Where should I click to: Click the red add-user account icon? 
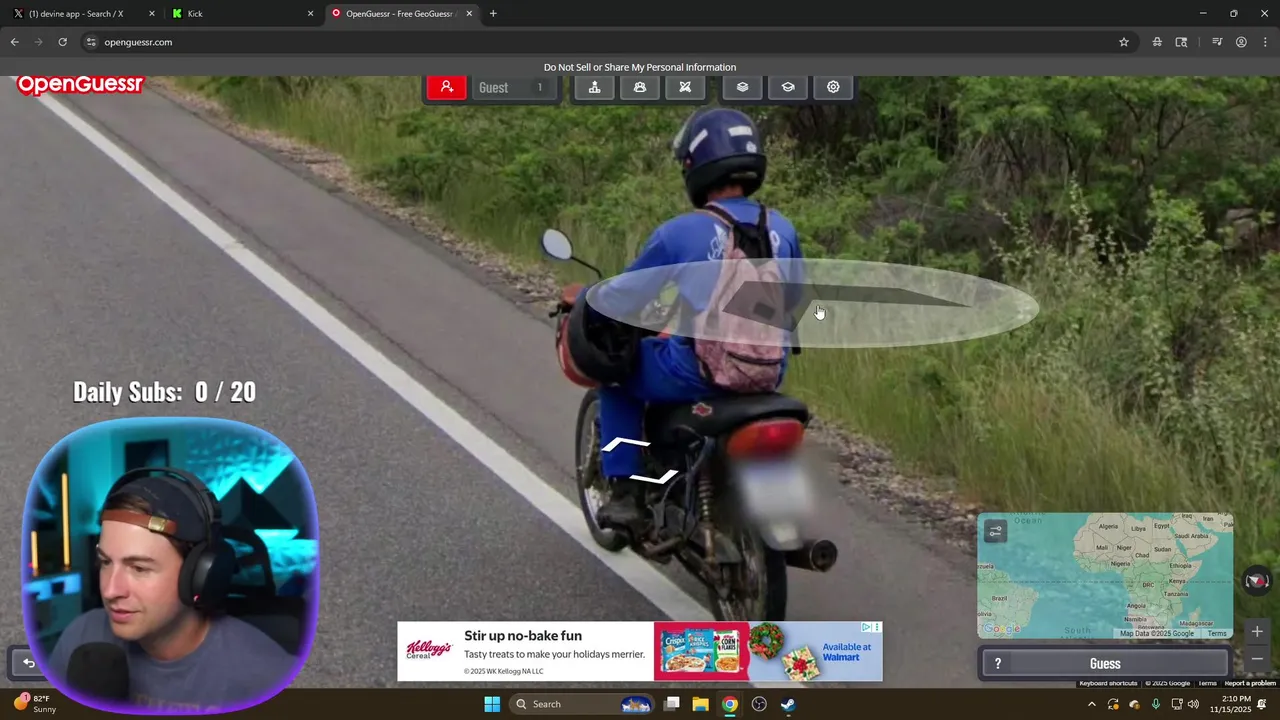[x=447, y=87]
